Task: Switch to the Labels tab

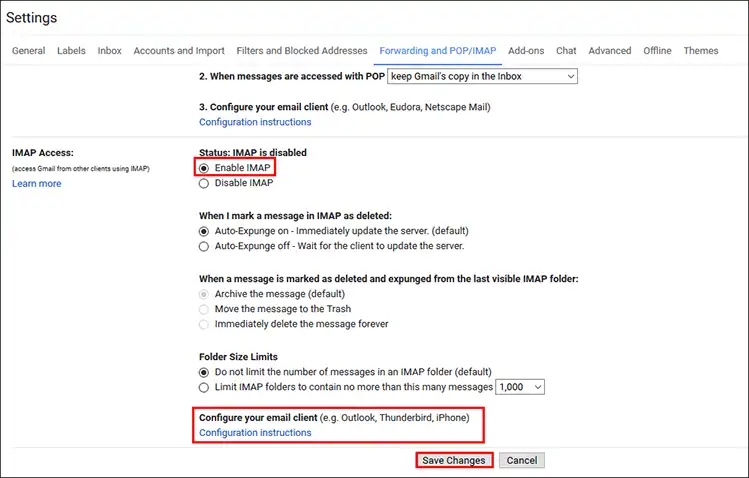Action: [x=71, y=51]
